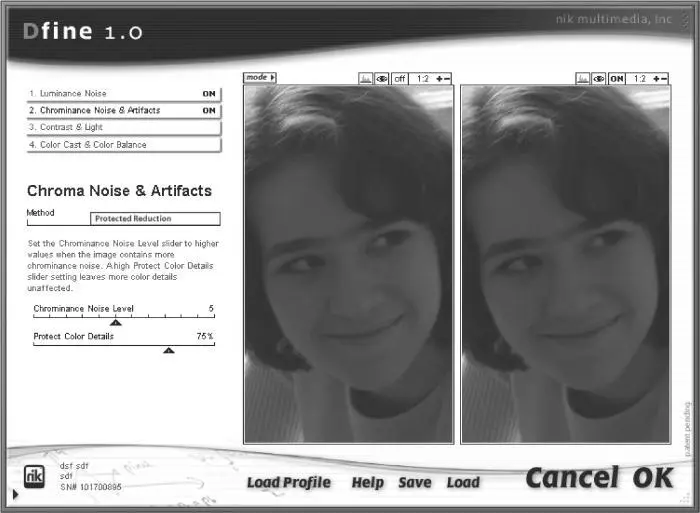Screen dimensions: 700x513
Task: Toggle eye icon above left preview
Action: click(381, 78)
